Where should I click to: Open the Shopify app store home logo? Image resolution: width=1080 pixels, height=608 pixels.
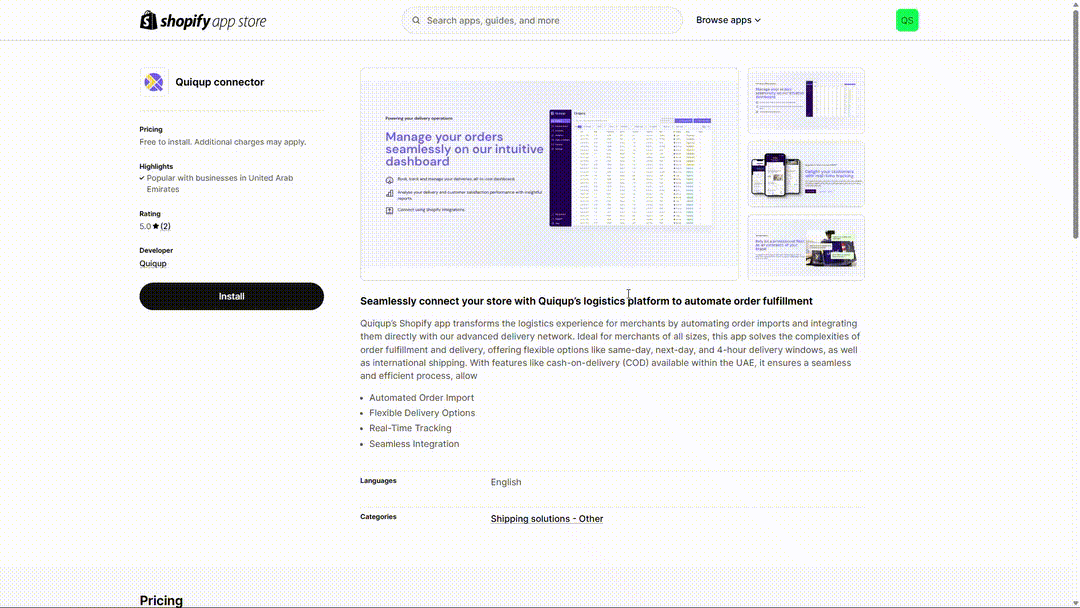click(x=202, y=21)
